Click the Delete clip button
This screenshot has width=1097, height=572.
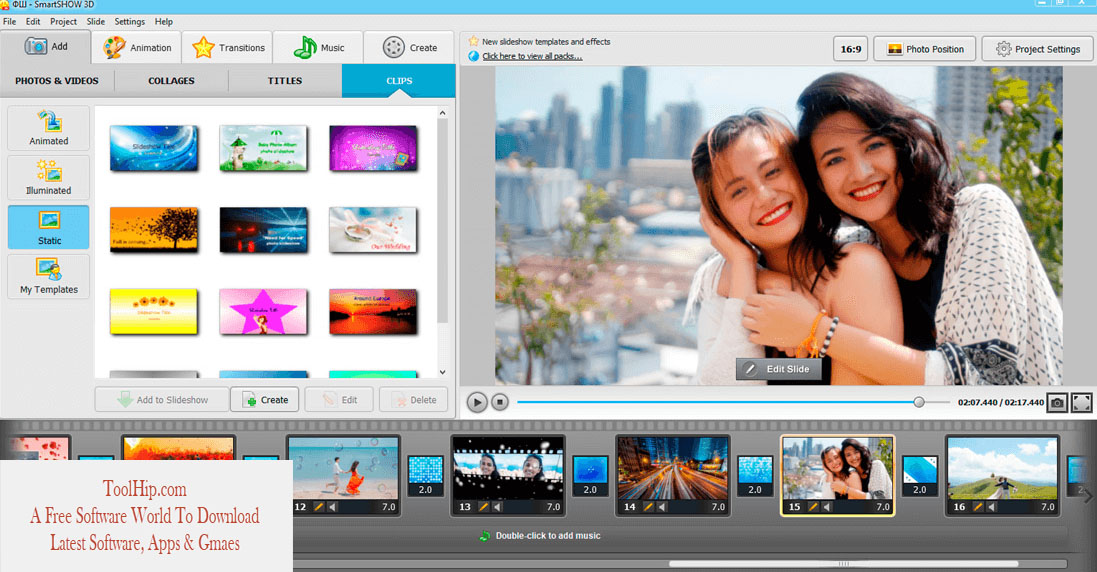413,400
